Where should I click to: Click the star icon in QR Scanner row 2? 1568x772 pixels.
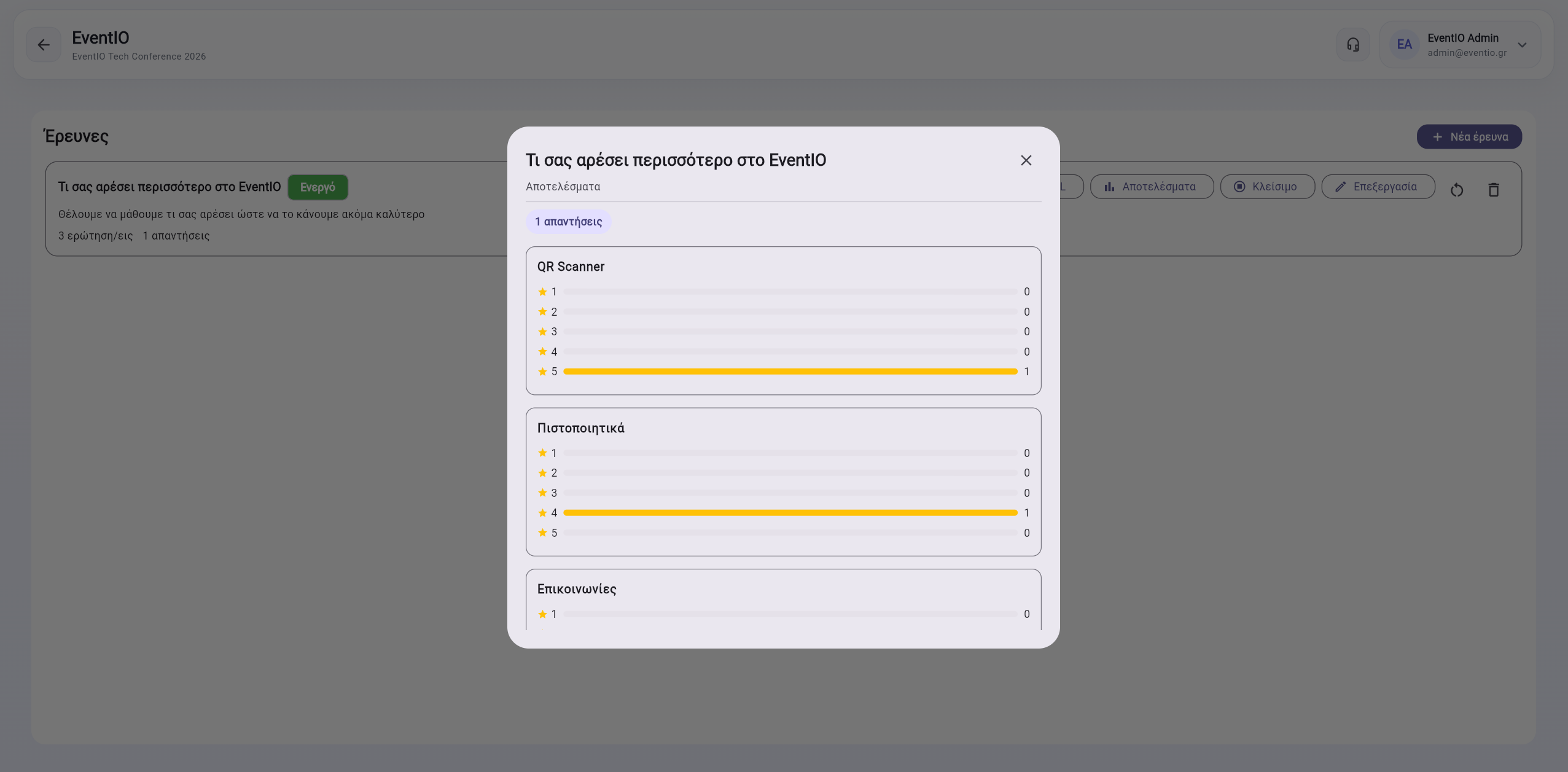pos(542,312)
